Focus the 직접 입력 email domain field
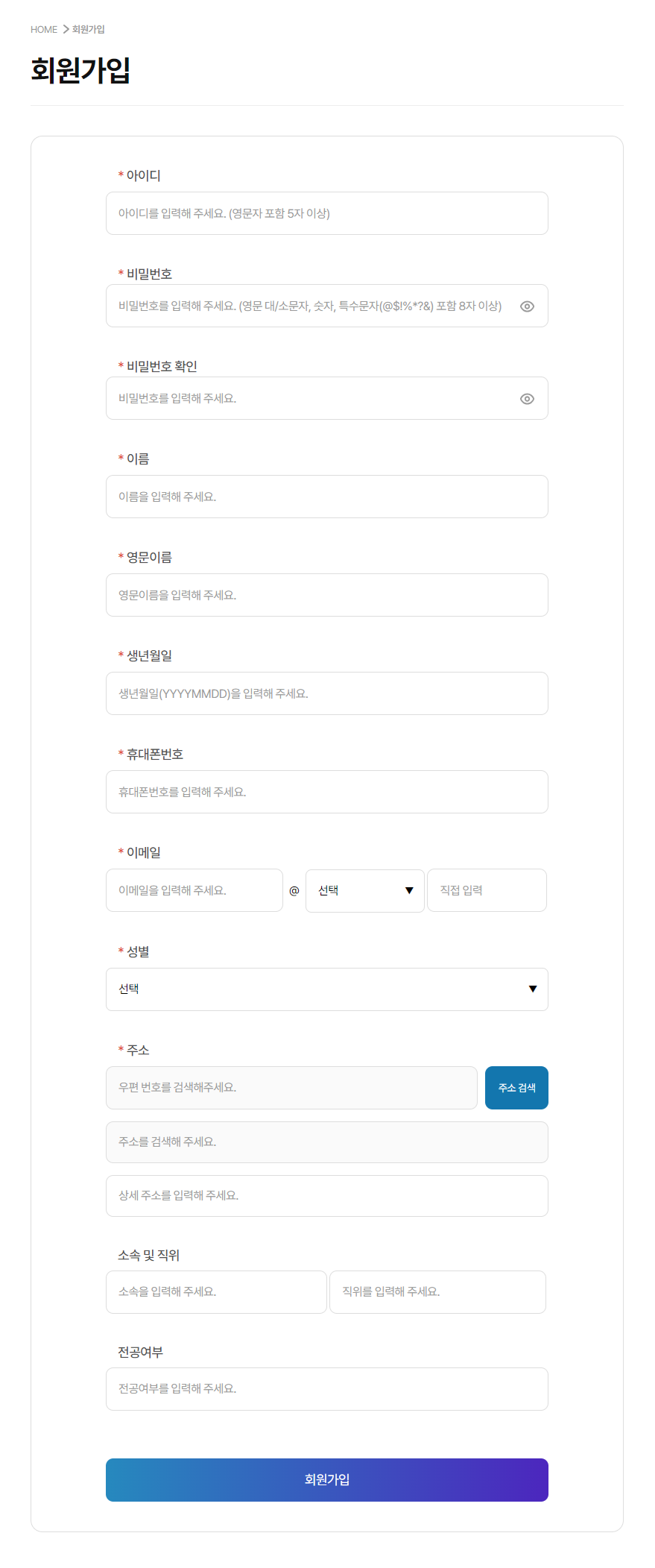 (x=487, y=890)
